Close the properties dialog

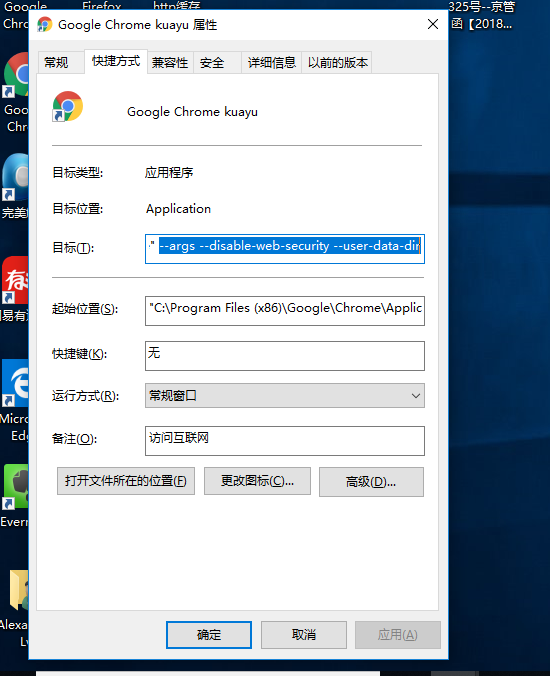tap(433, 24)
